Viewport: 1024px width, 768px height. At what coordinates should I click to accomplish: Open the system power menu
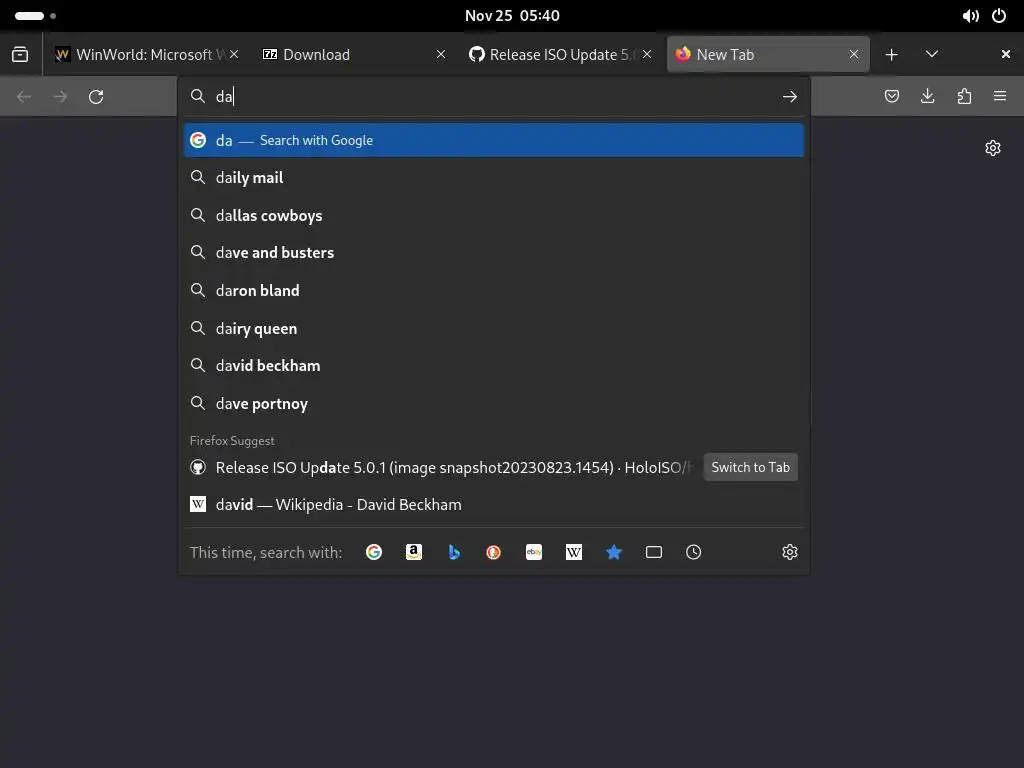pyautogui.click(x=999, y=16)
